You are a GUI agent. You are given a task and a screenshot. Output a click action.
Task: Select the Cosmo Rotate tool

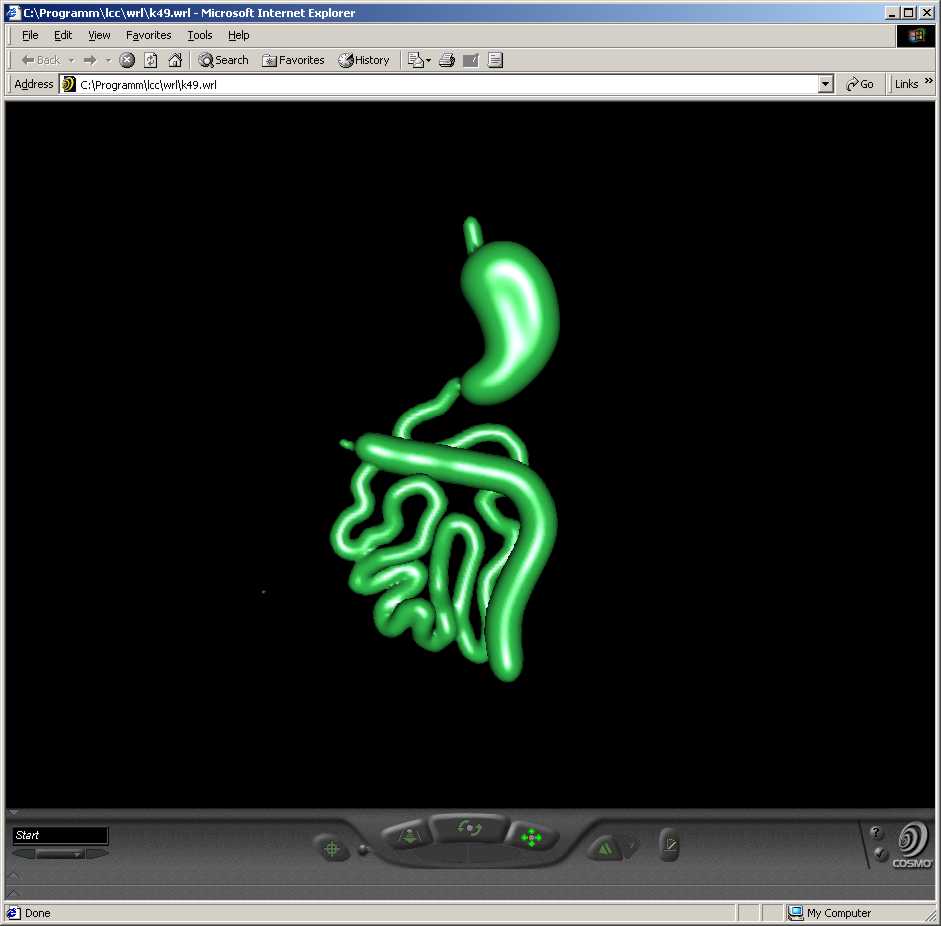click(469, 828)
